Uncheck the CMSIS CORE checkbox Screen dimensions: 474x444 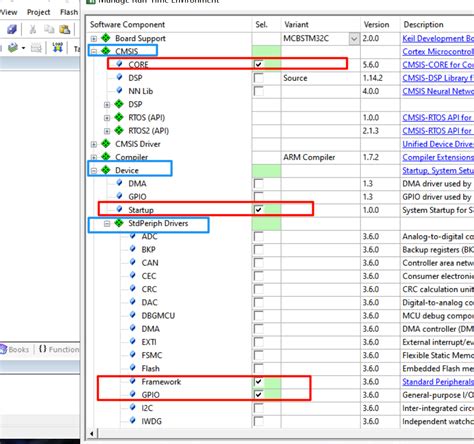[258, 64]
